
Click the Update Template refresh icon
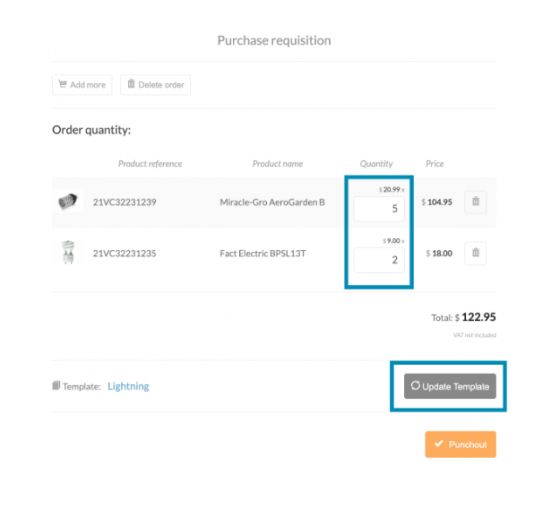coord(415,385)
